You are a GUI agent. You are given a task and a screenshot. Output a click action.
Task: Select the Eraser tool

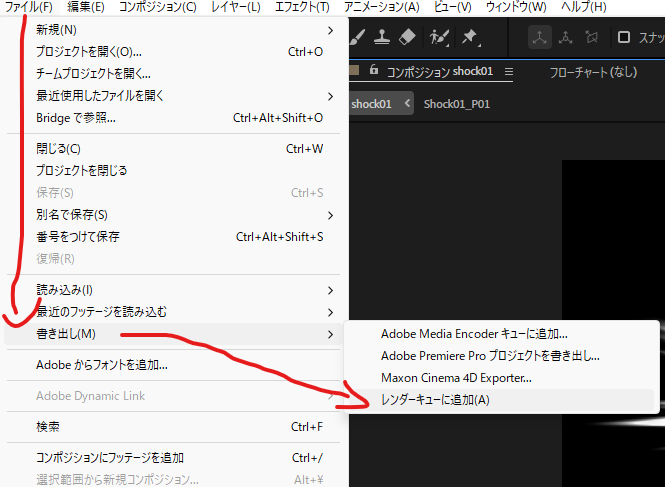(x=406, y=37)
